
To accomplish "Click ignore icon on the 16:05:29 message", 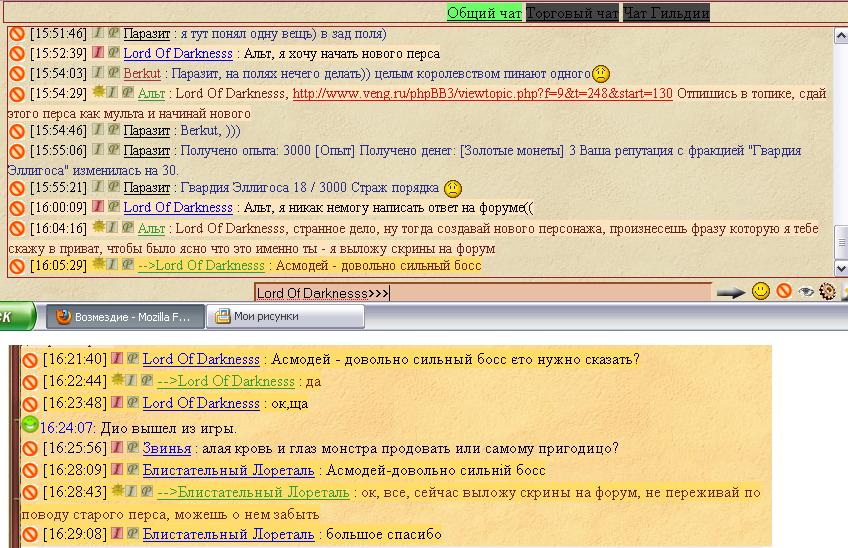I will tap(17, 266).
